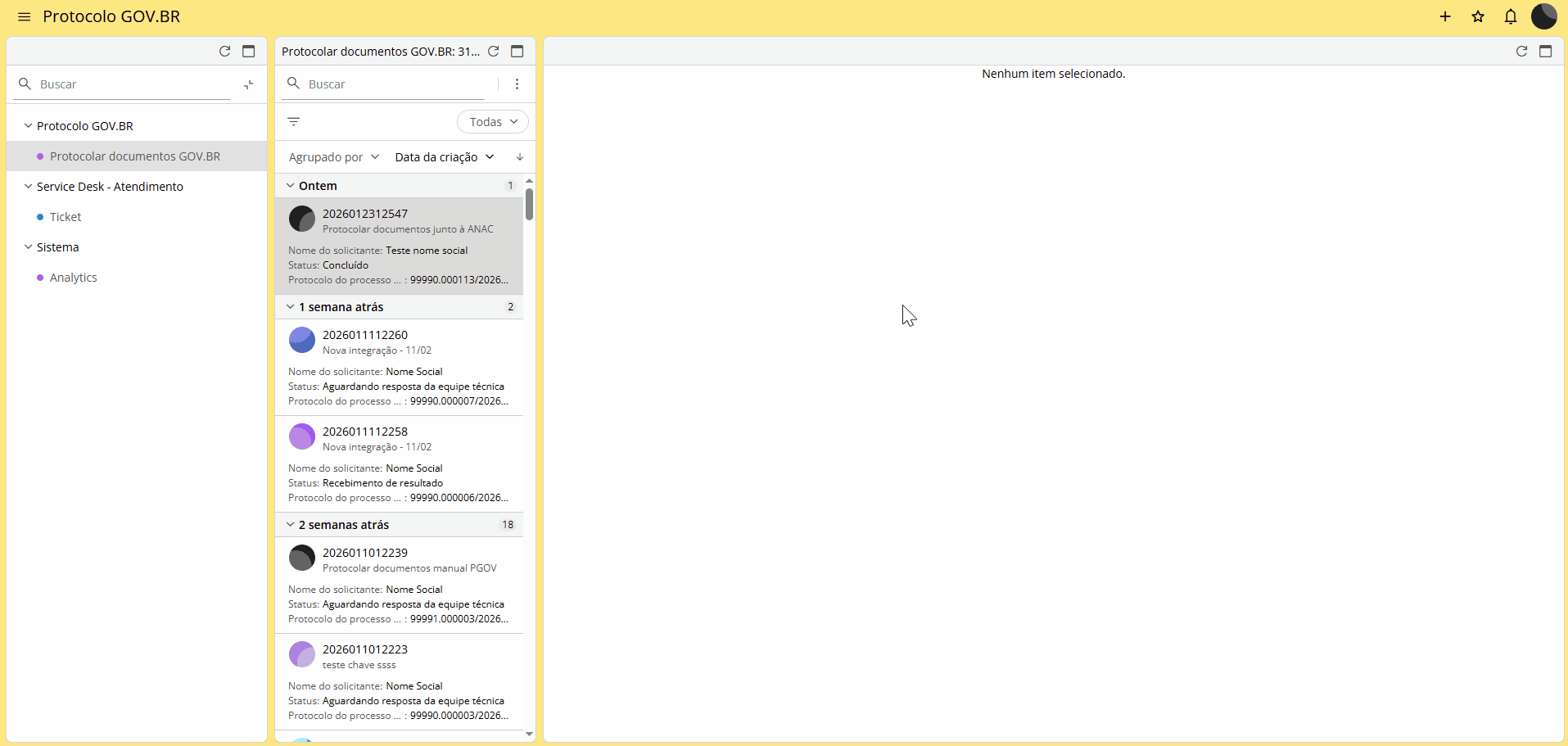Open the notifications bell
Viewport: 1568px width, 746px height.
(x=1511, y=16)
